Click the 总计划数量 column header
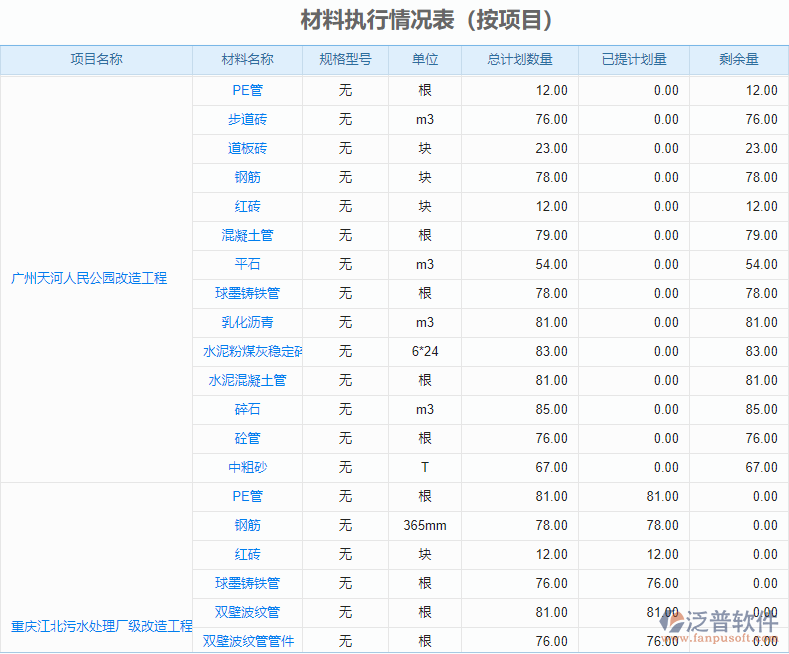 520,59
